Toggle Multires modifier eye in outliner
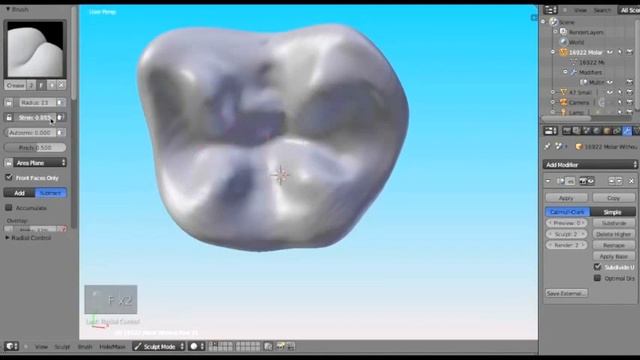Screen dimensions: 640x360 click(610, 82)
